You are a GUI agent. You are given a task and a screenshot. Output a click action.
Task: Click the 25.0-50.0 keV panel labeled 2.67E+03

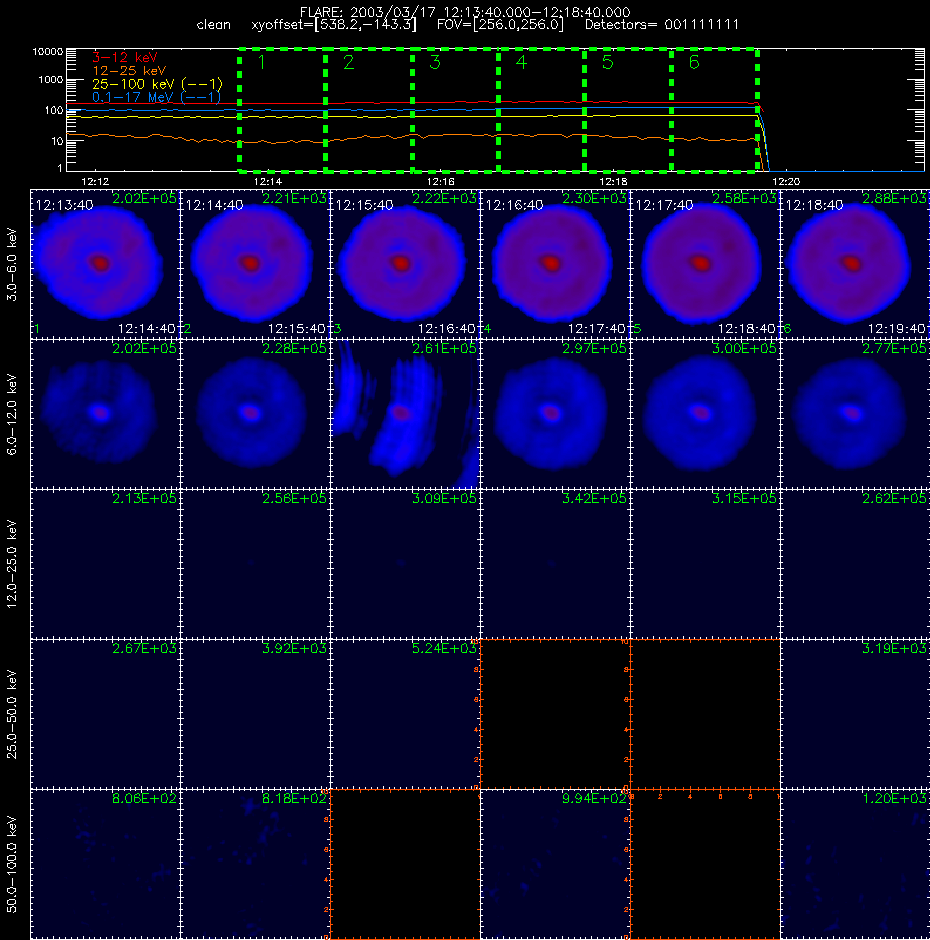(105, 714)
